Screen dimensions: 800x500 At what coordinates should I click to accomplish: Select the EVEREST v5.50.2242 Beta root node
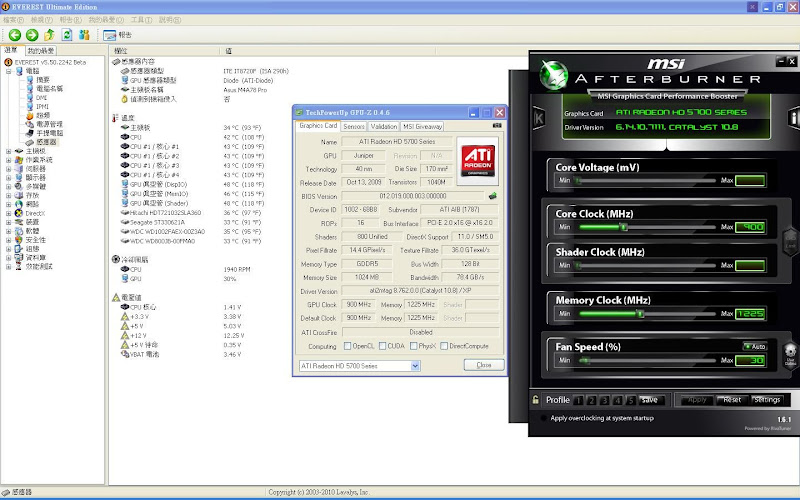(x=50, y=62)
